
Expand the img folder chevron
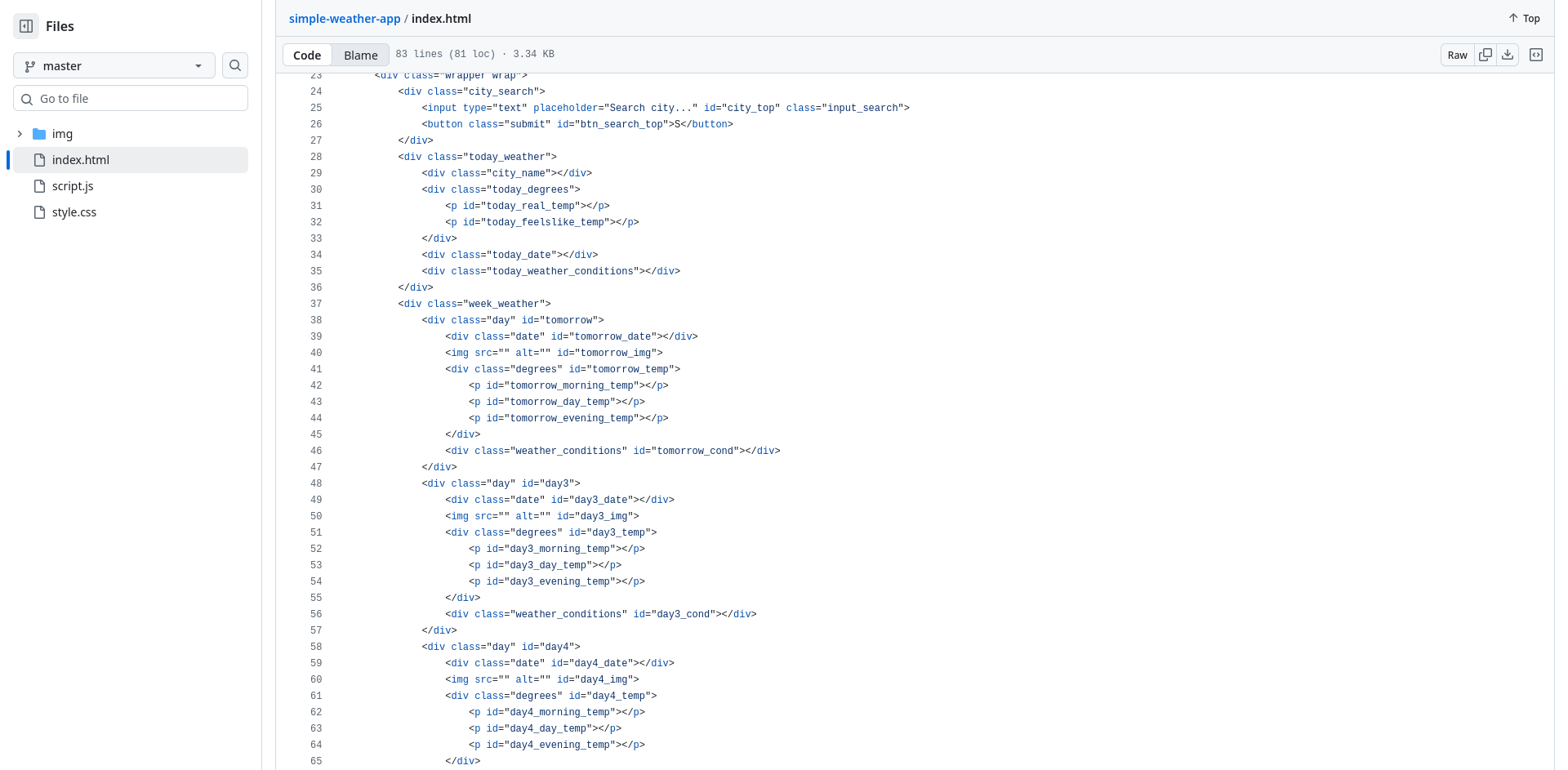coord(20,134)
